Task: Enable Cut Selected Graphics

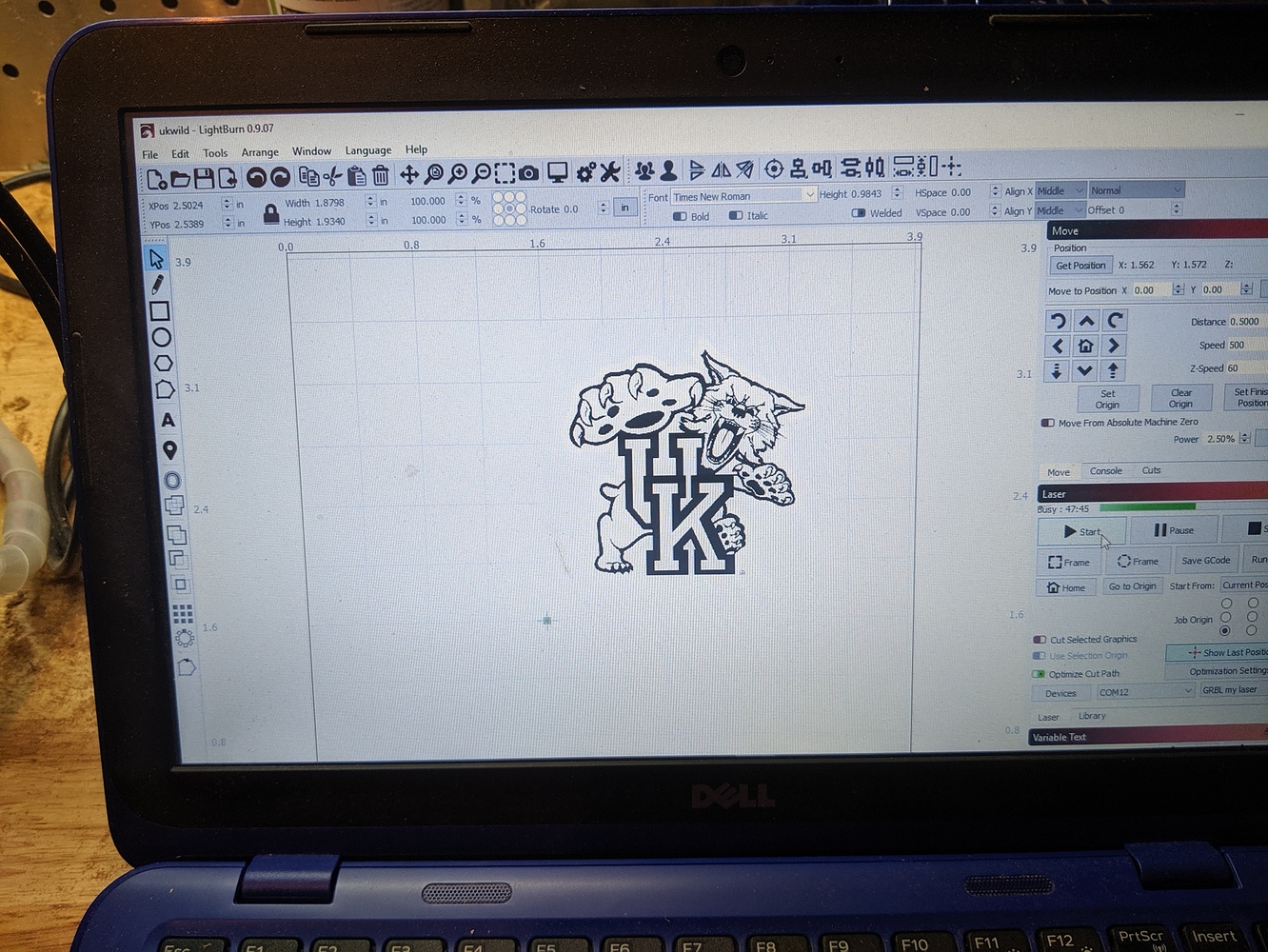Action: (1038, 639)
